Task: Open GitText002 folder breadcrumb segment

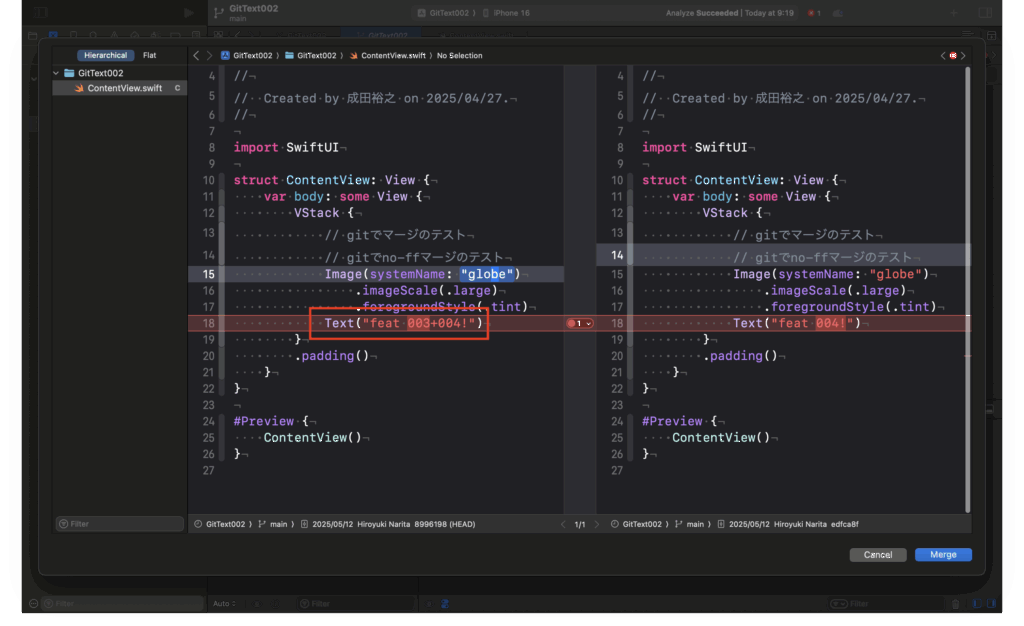Action: pyautogui.click(x=311, y=55)
